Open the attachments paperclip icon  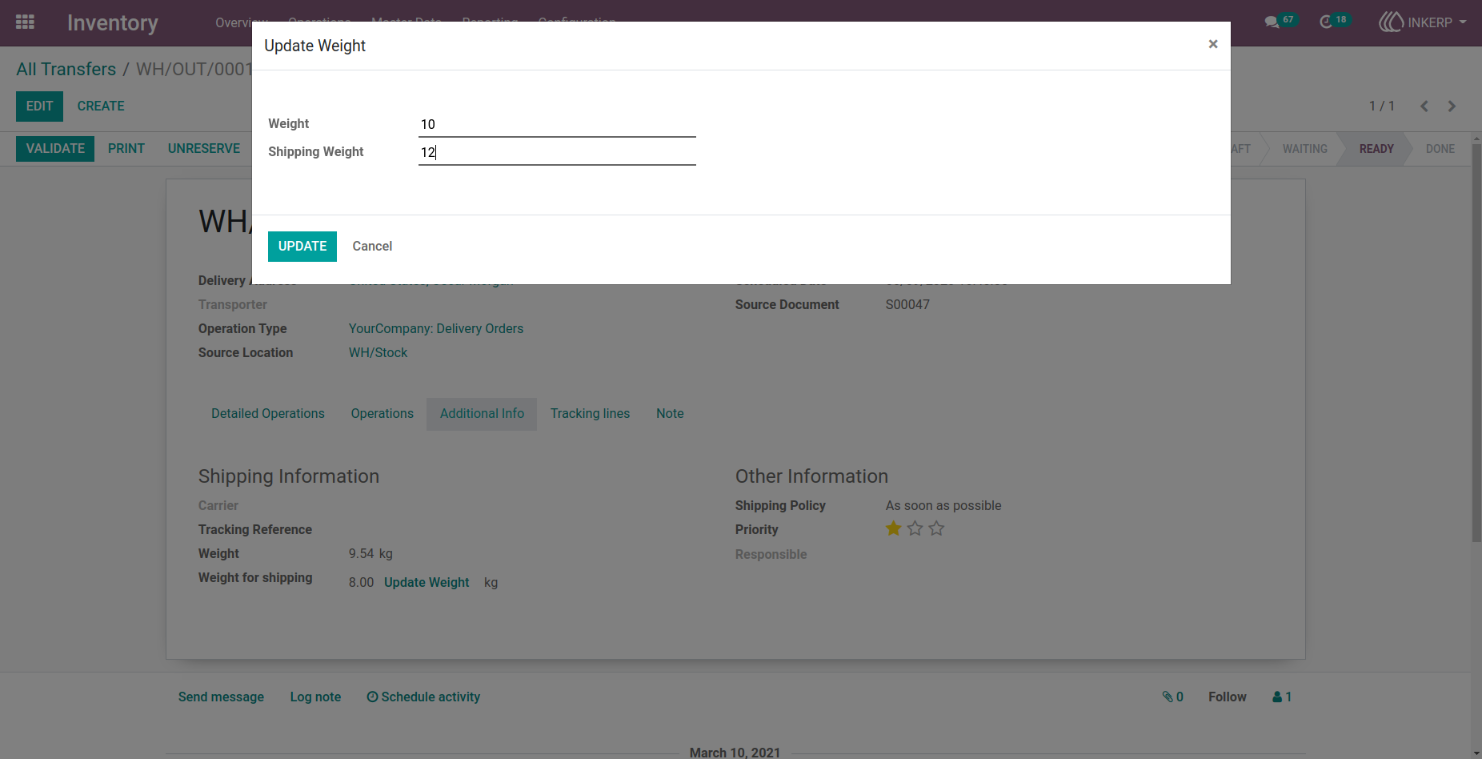[x=1173, y=697]
